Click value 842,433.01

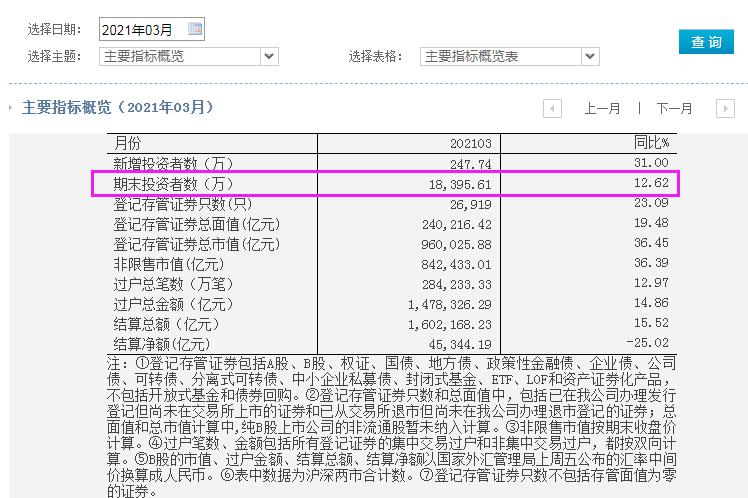457,265
